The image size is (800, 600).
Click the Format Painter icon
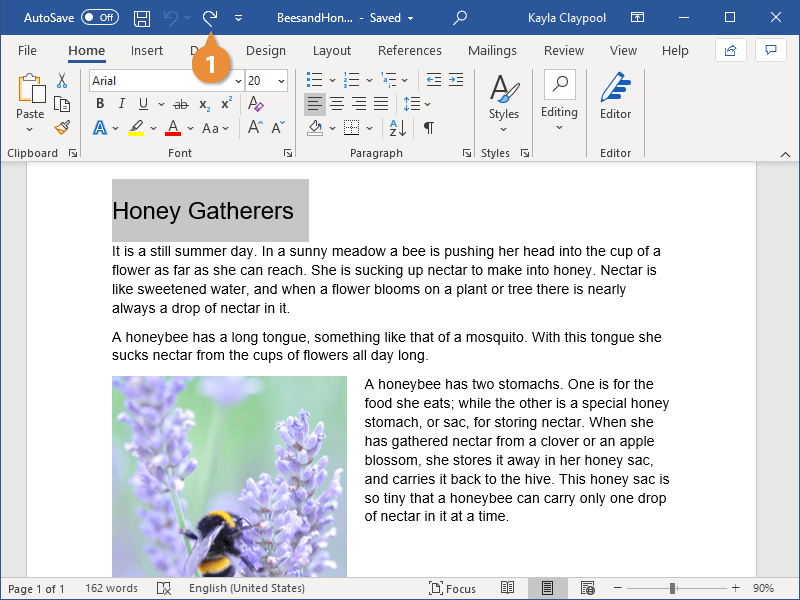pos(62,127)
